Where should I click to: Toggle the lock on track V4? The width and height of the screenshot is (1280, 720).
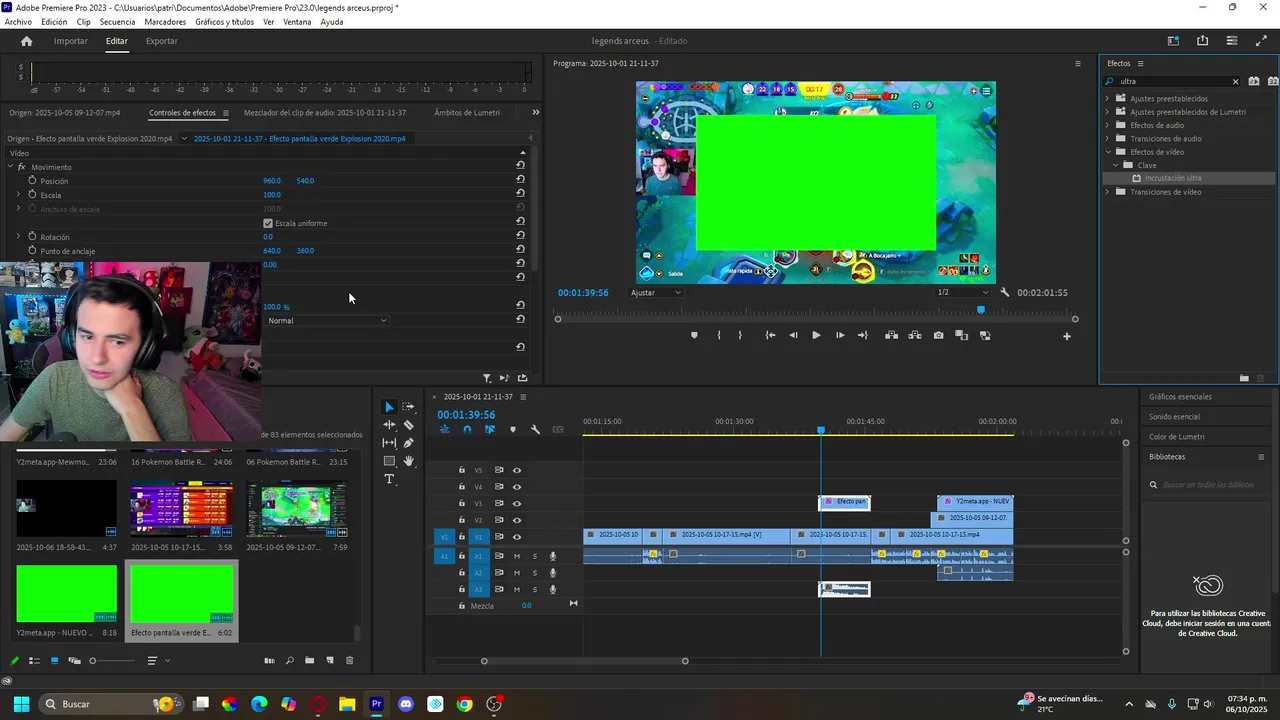(x=461, y=487)
